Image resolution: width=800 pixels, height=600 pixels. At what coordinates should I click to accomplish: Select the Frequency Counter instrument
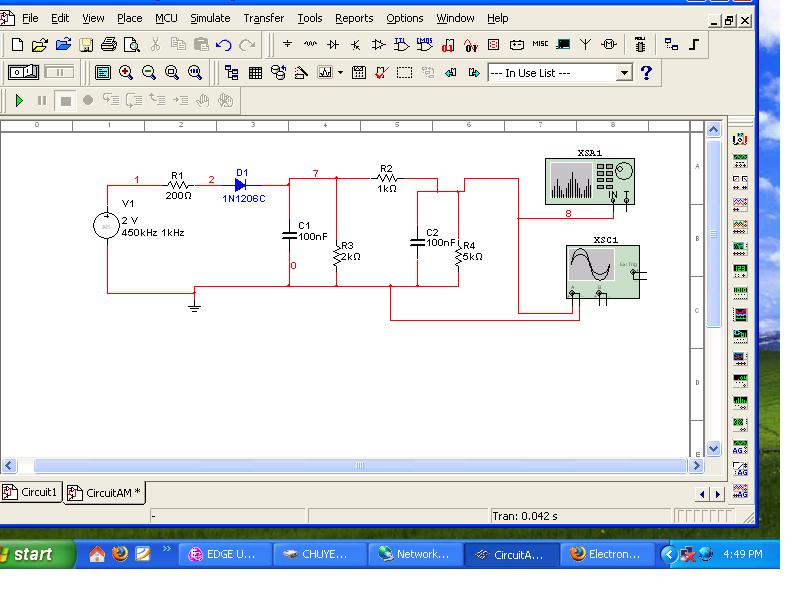tap(740, 271)
